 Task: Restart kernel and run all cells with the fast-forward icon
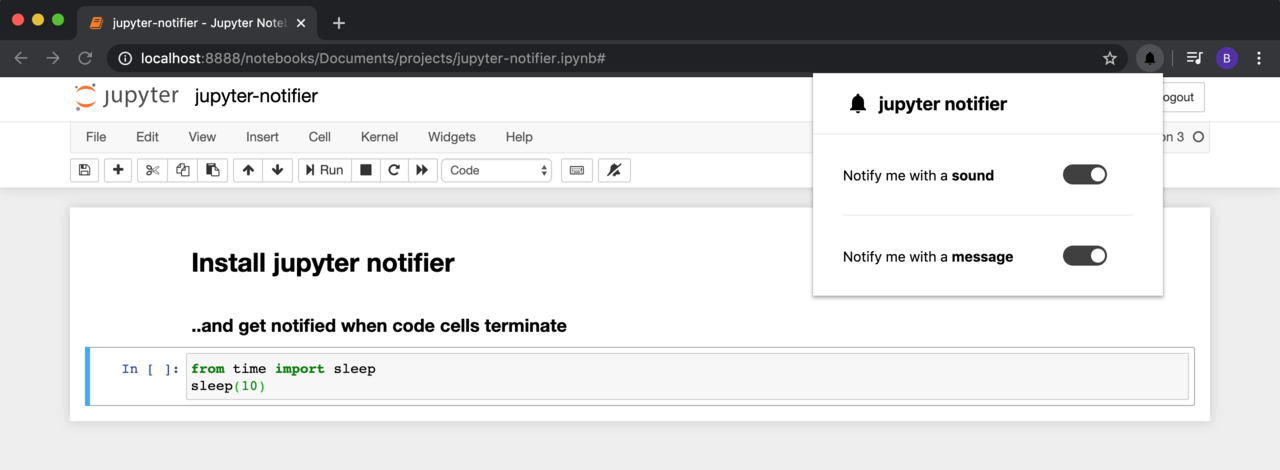[x=422, y=170]
